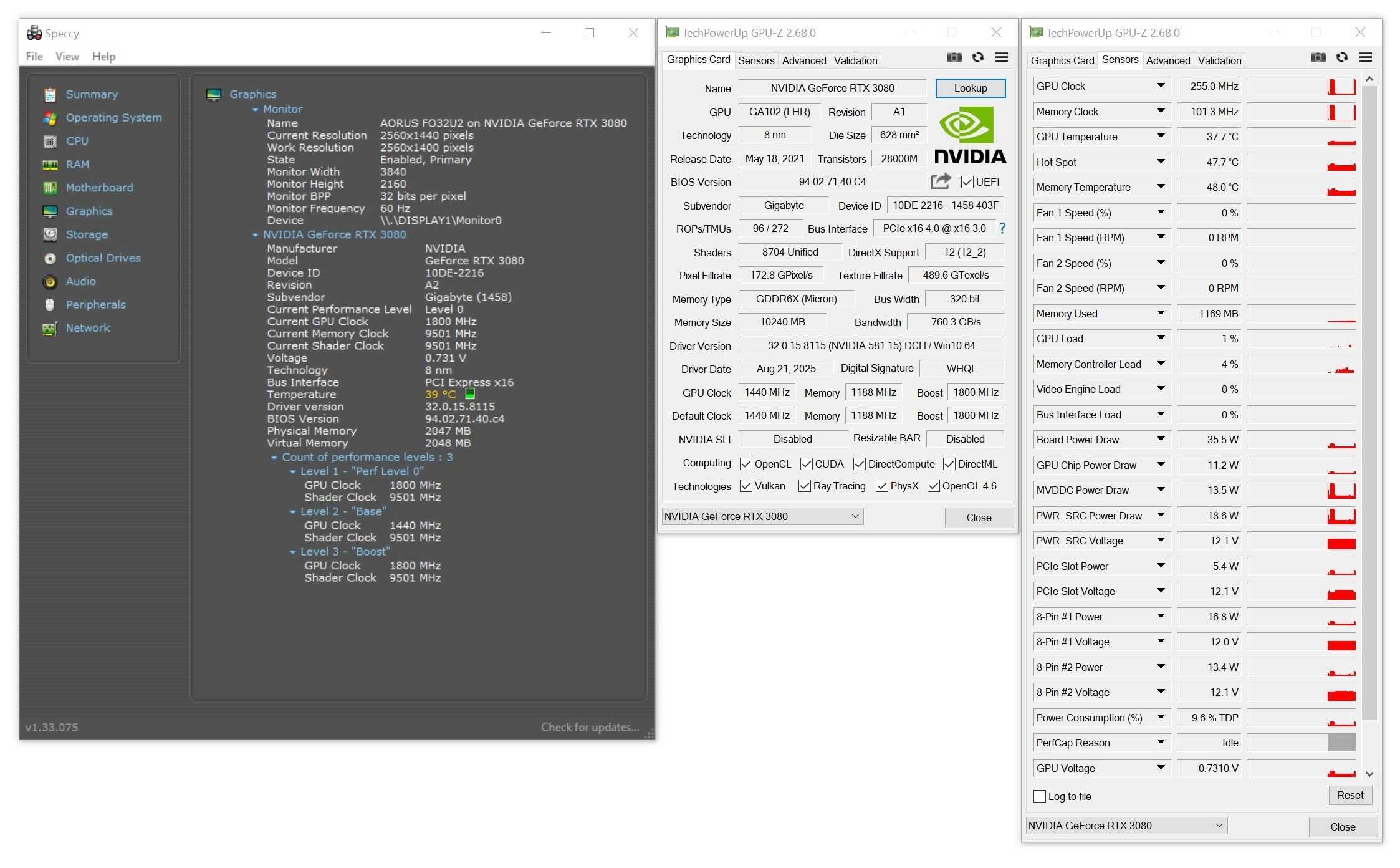Click Check for updates link in Speccy
Image resolution: width=1400 pixels, height=868 pixels.
point(590,727)
